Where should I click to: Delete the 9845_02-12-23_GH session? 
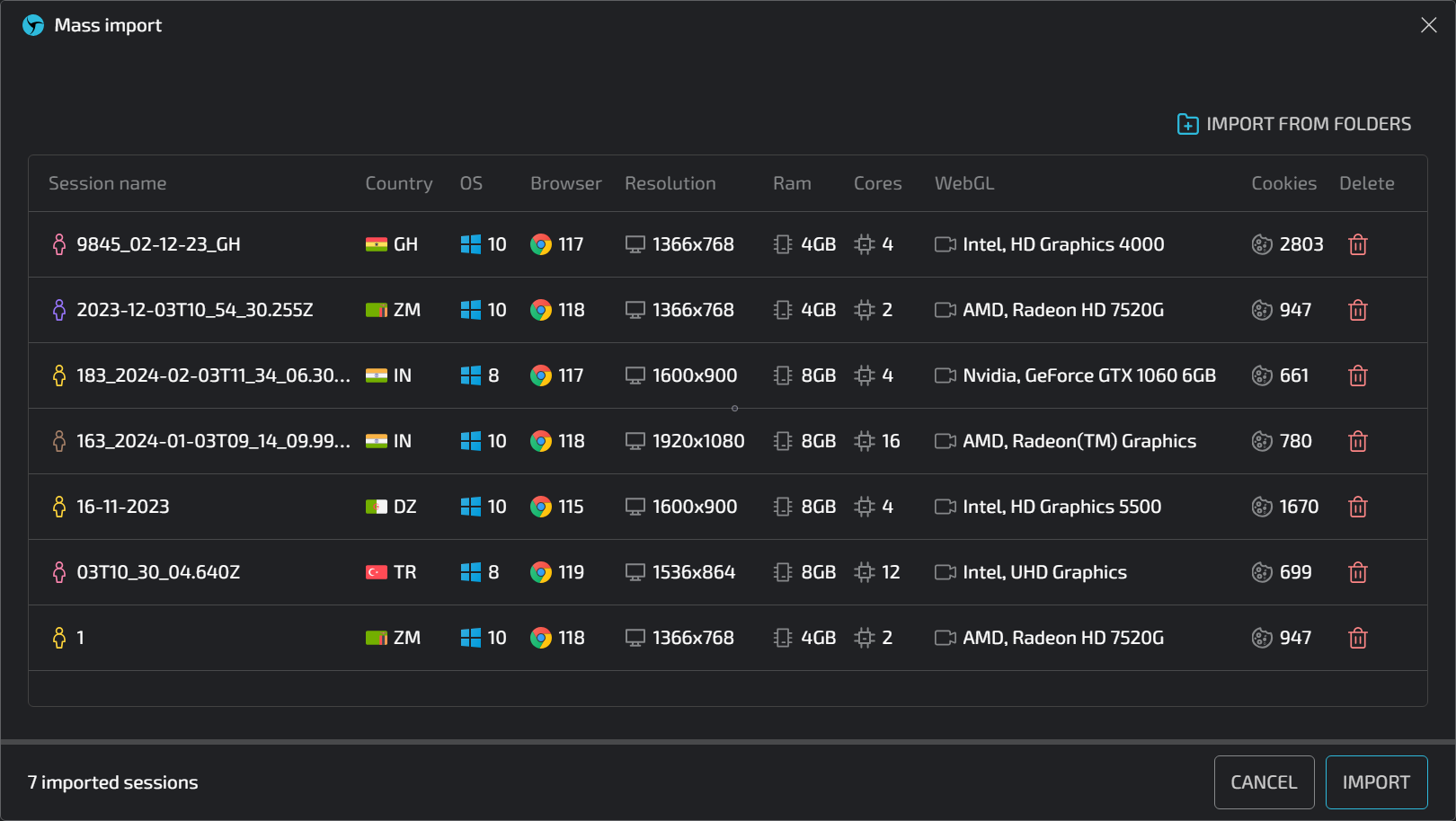tap(1357, 244)
